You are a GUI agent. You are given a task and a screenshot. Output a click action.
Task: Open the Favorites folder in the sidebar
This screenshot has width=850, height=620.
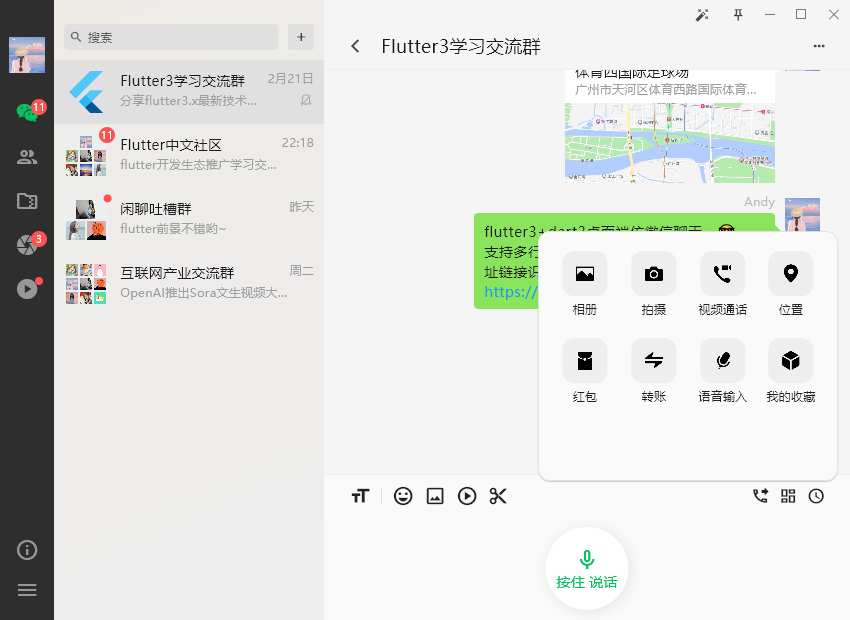[x=27, y=201]
